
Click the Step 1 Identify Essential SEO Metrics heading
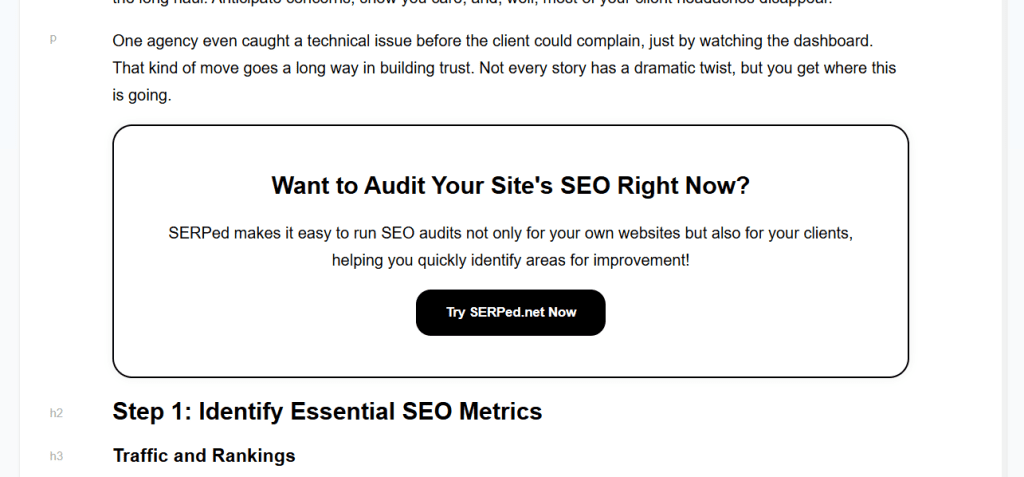pyautogui.click(x=327, y=411)
